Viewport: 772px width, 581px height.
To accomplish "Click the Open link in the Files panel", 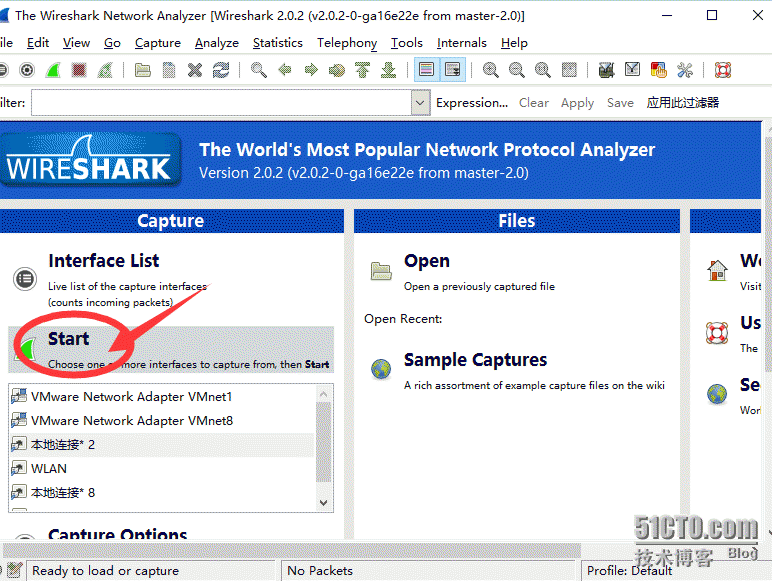I will point(426,261).
